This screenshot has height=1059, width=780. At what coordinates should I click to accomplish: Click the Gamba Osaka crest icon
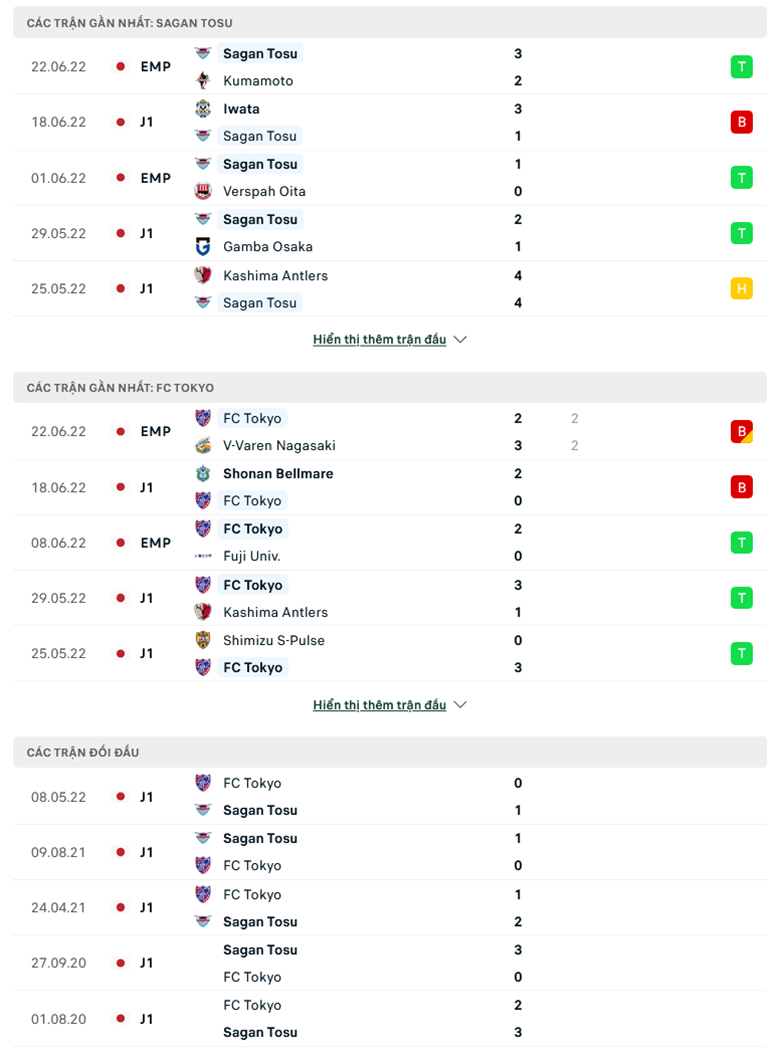point(203,247)
